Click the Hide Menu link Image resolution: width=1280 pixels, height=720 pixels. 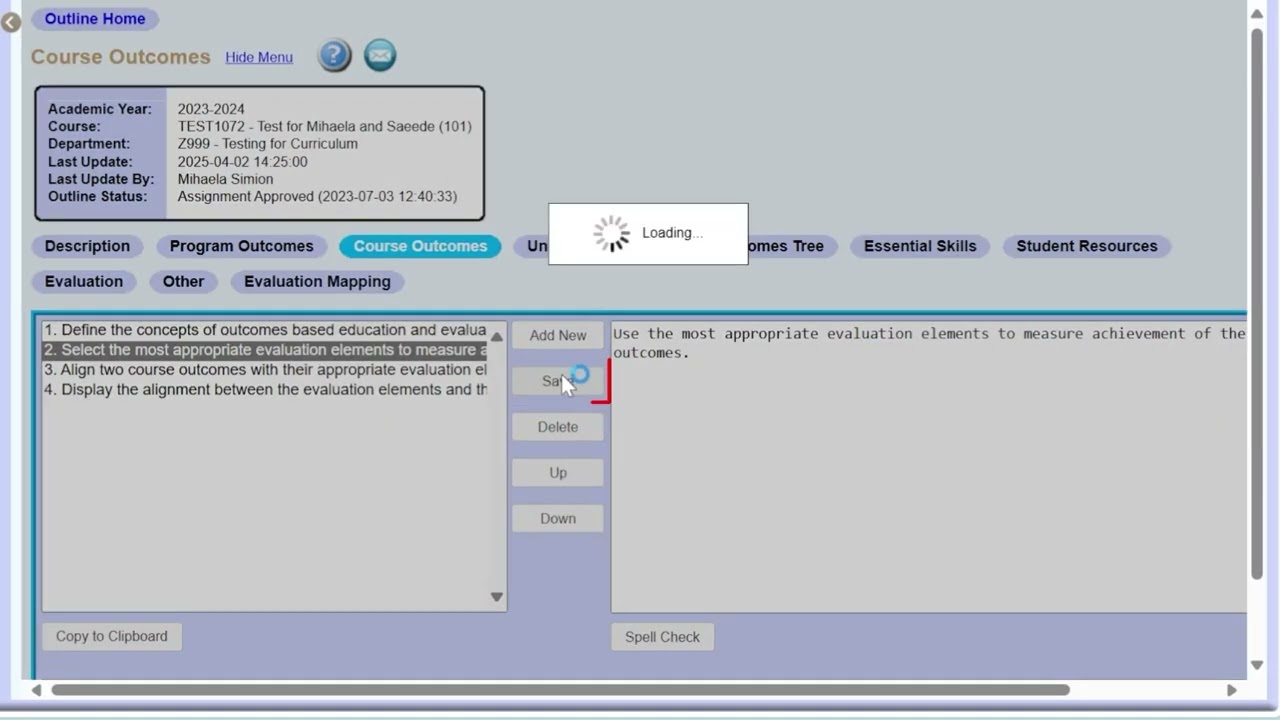[x=259, y=57]
